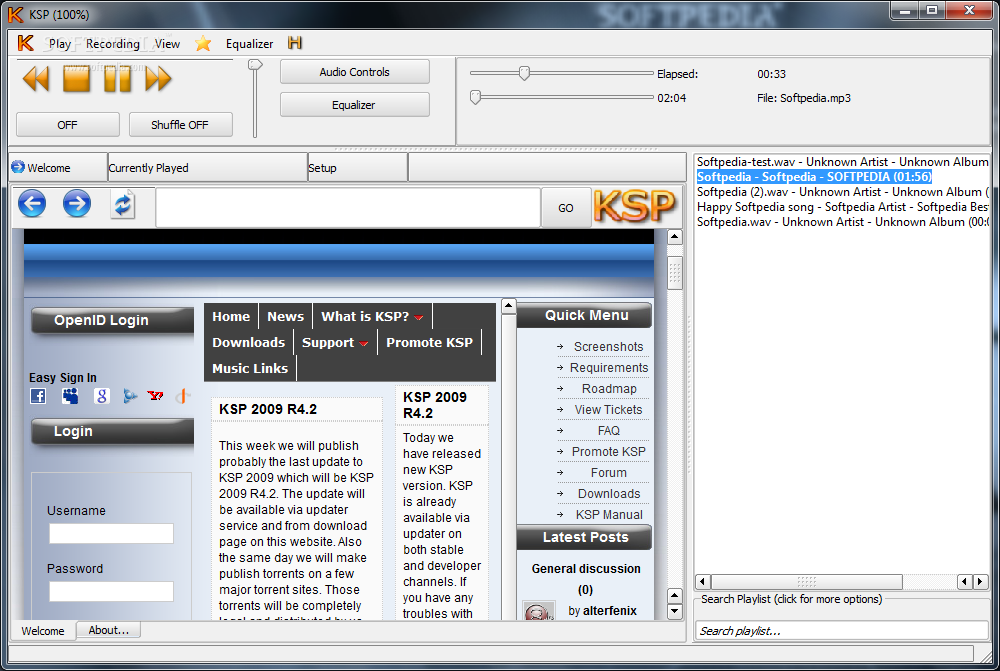
Task: Click the lower 02:04 slider thumb
Action: click(x=475, y=98)
